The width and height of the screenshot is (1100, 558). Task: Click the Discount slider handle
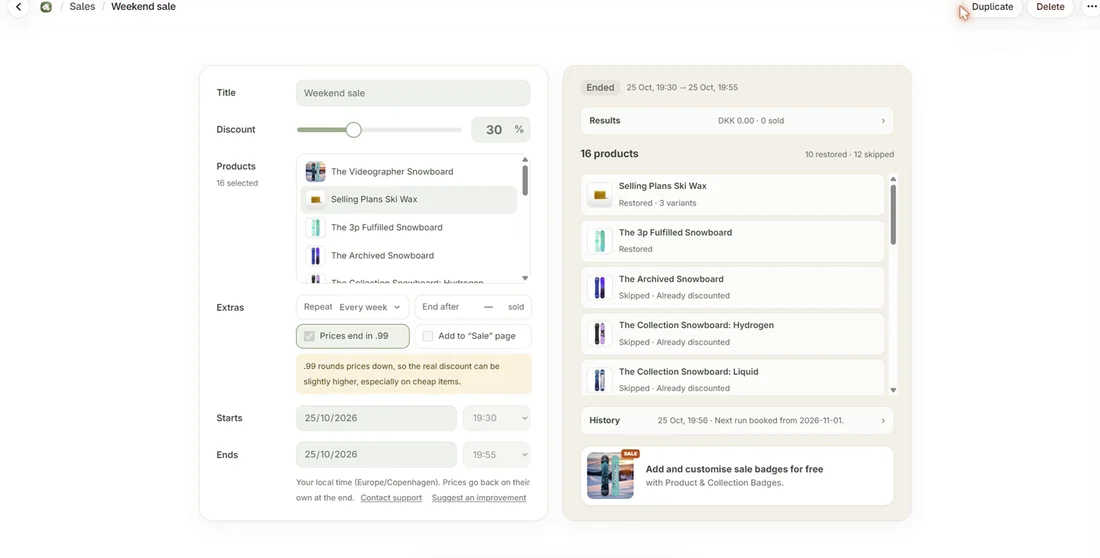click(354, 130)
